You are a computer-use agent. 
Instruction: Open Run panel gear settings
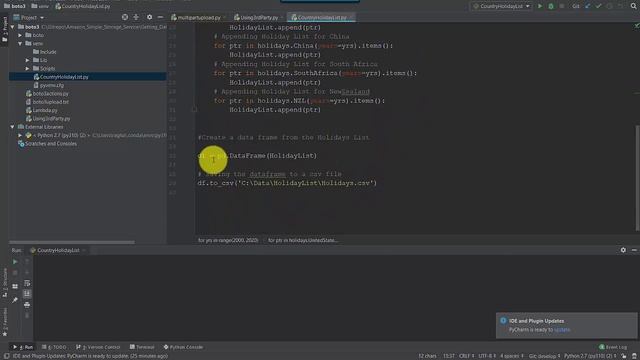coord(623,250)
